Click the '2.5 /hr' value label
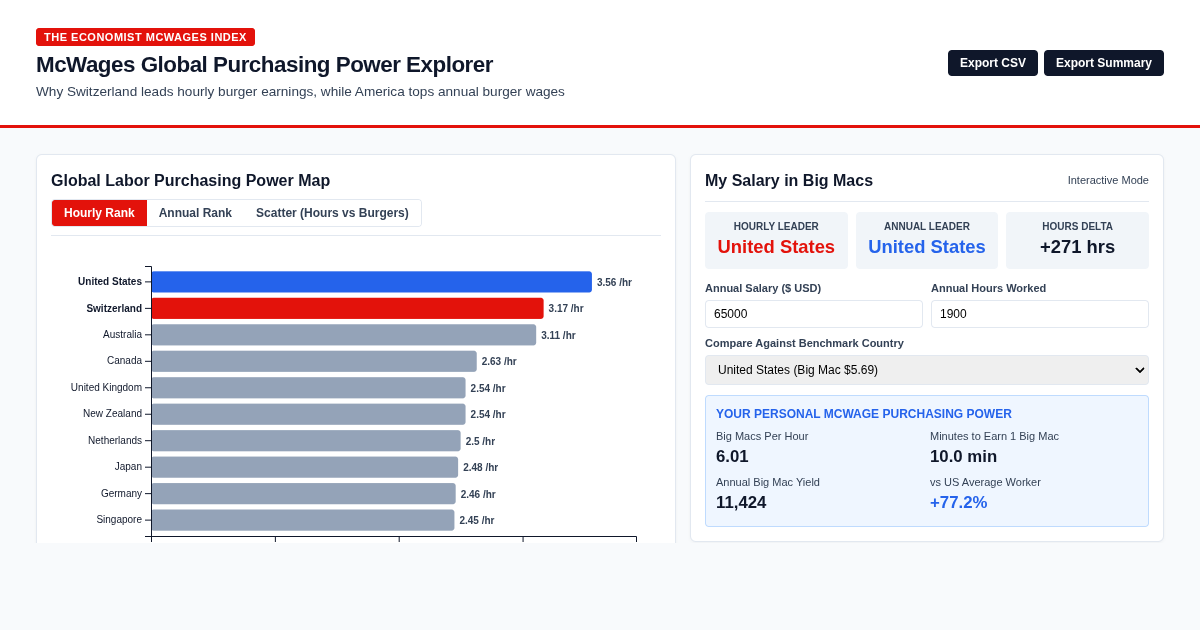Image resolution: width=1200 pixels, height=630 pixels. [480, 442]
